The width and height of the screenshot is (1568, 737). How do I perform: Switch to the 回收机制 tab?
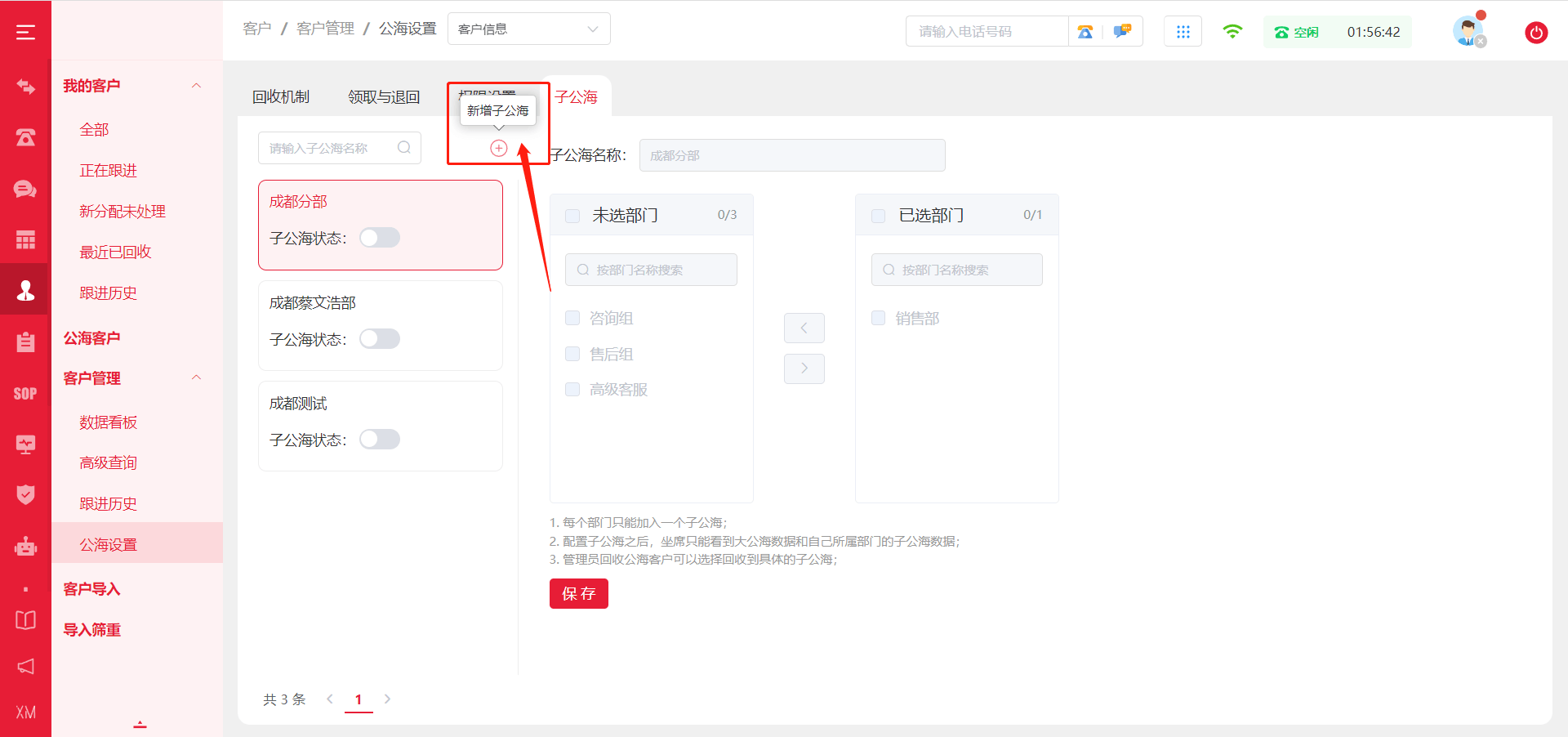(x=281, y=97)
